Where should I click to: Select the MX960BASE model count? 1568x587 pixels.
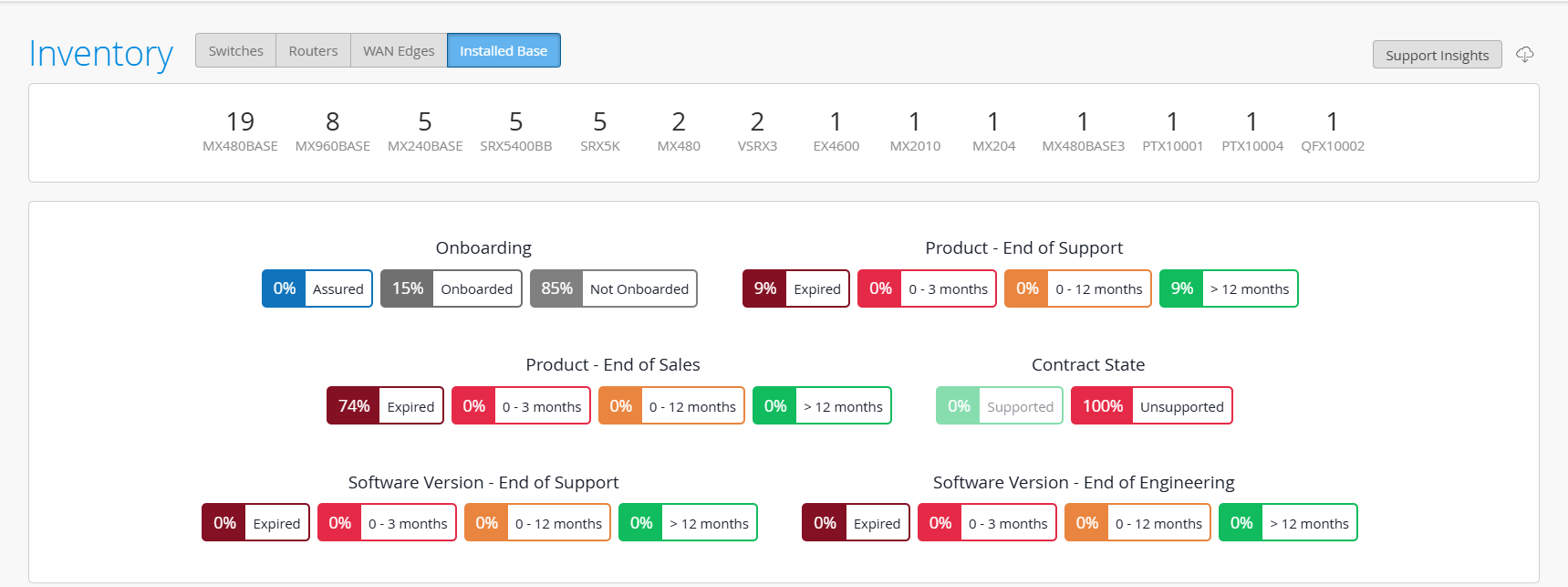332,131
